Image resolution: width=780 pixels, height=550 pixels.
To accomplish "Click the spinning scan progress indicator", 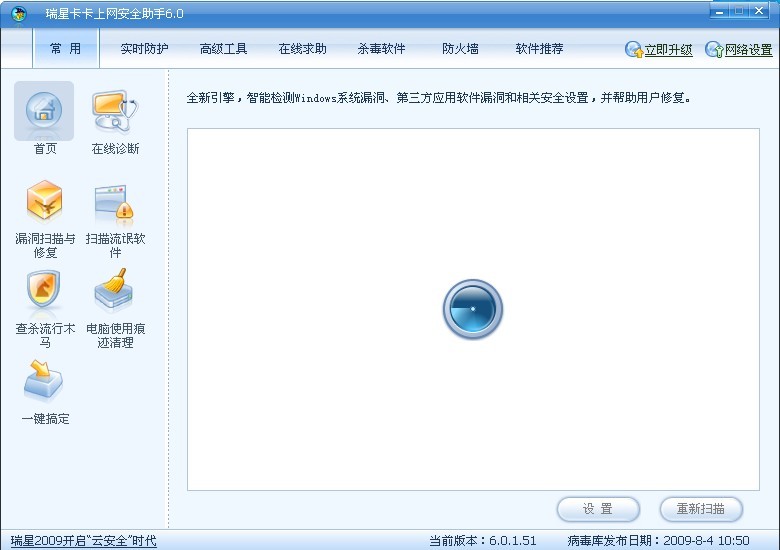I will pos(473,309).
